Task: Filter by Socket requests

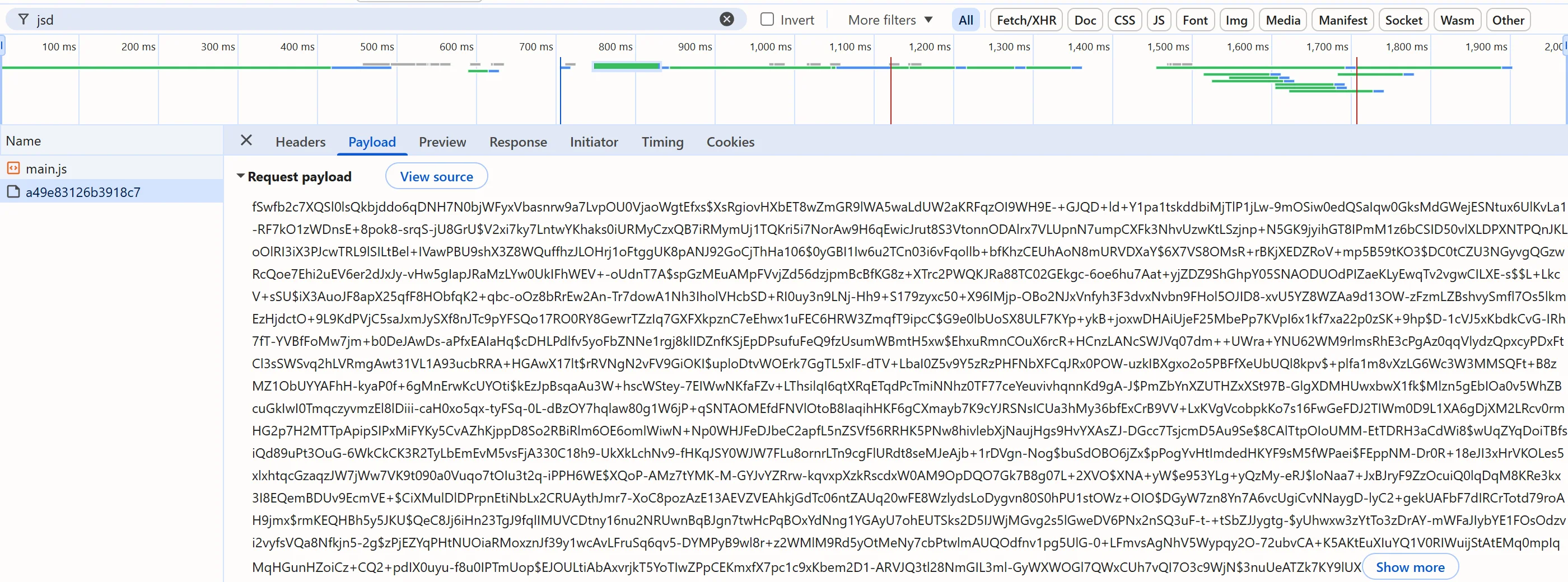Action: coord(1403,20)
